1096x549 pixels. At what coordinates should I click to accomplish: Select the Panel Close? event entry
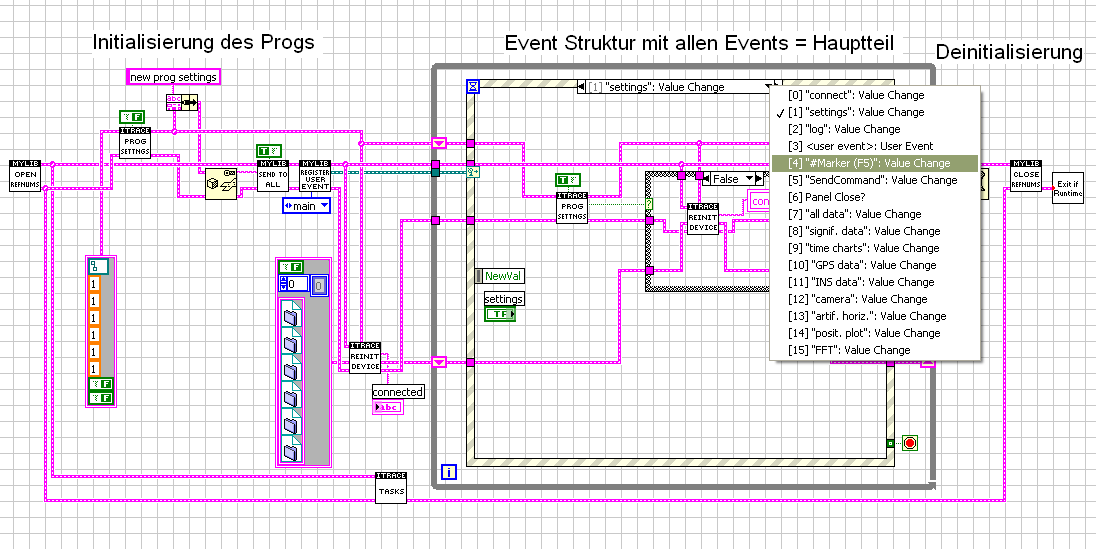click(x=874, y=197)
